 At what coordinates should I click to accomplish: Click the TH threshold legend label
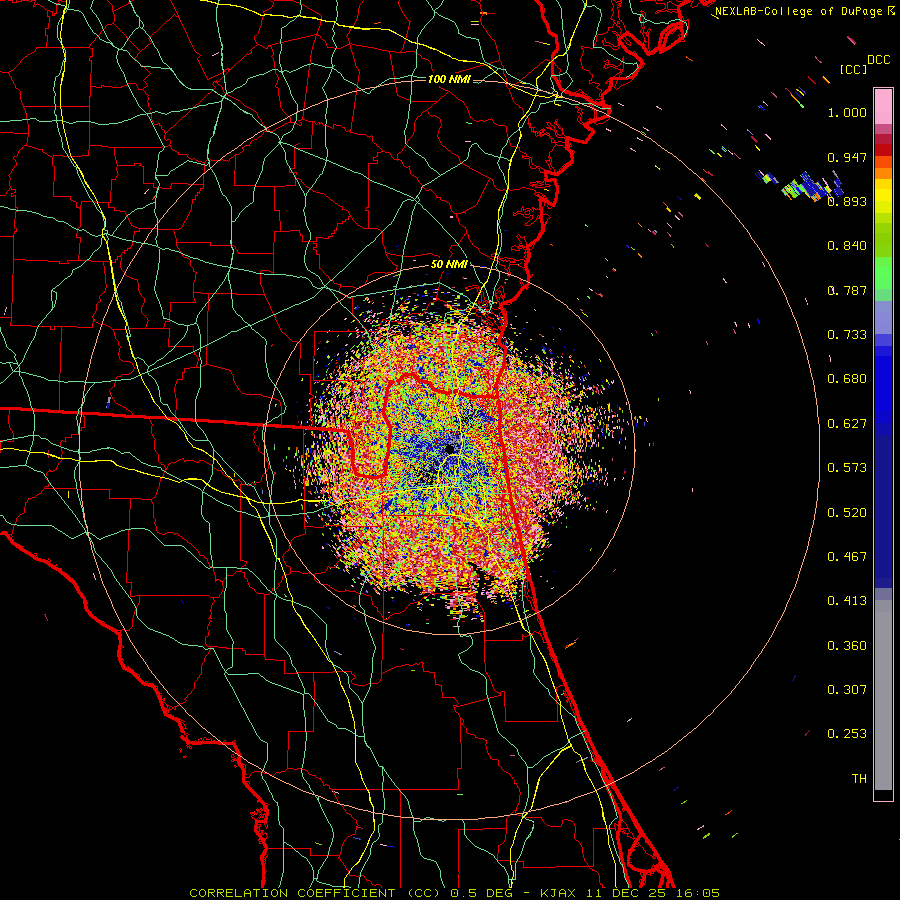click(859, 779)
